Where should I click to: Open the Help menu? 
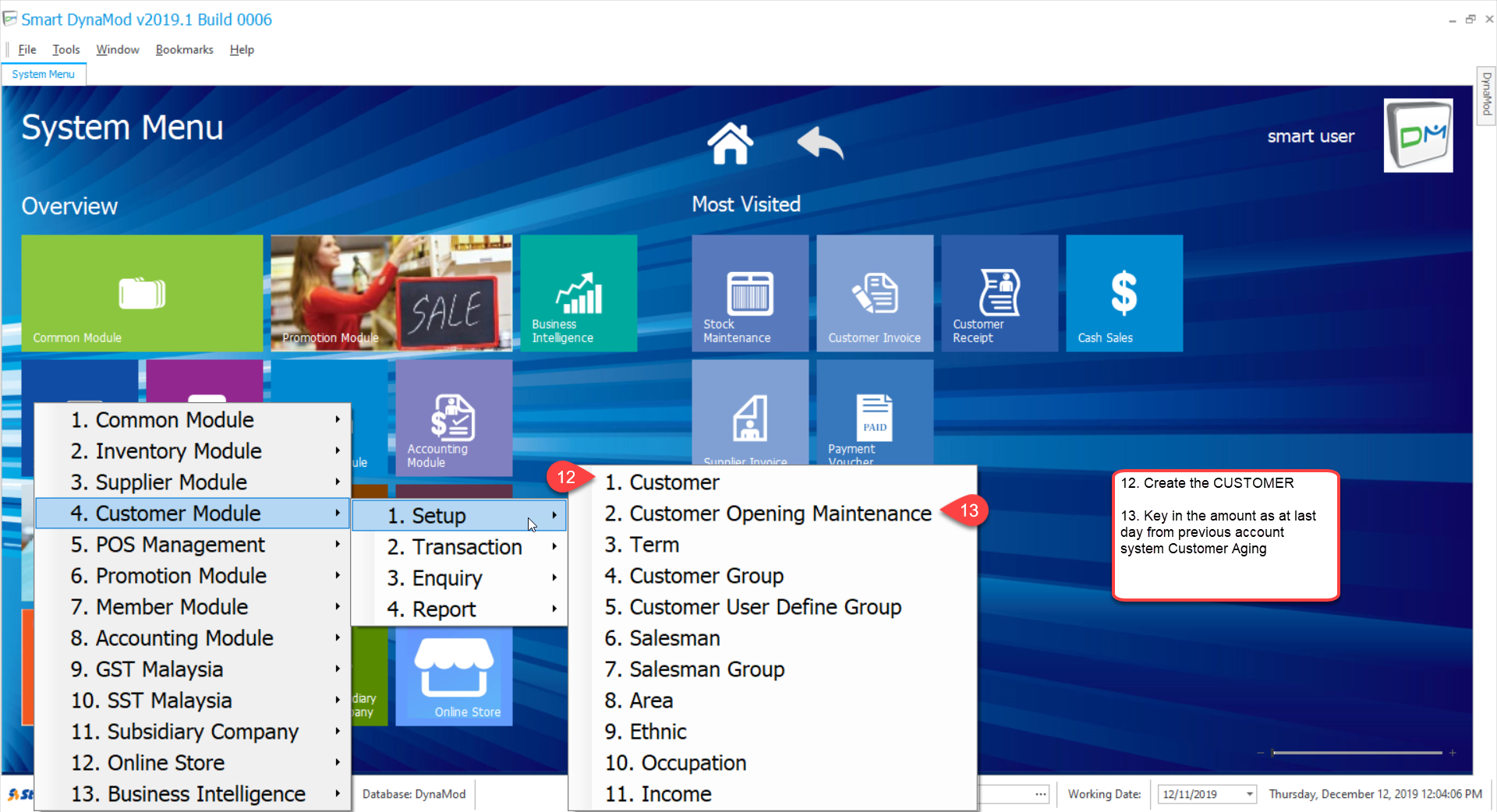[x=242, y=49]
